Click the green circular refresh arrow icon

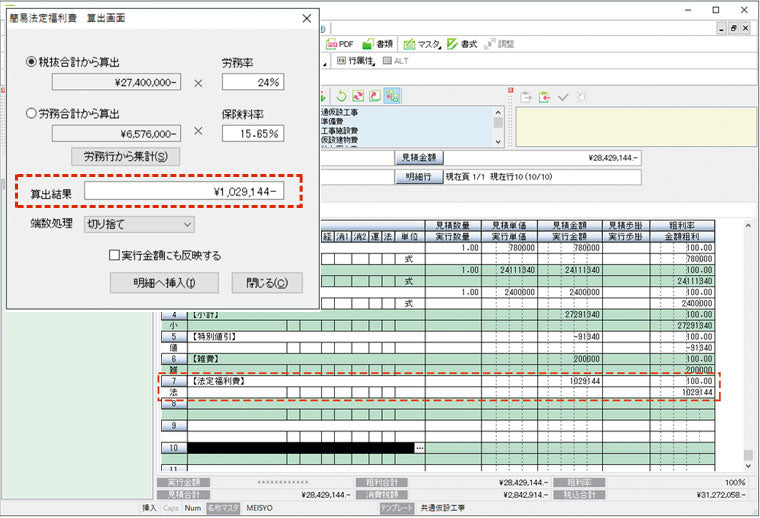coord(343,96)
